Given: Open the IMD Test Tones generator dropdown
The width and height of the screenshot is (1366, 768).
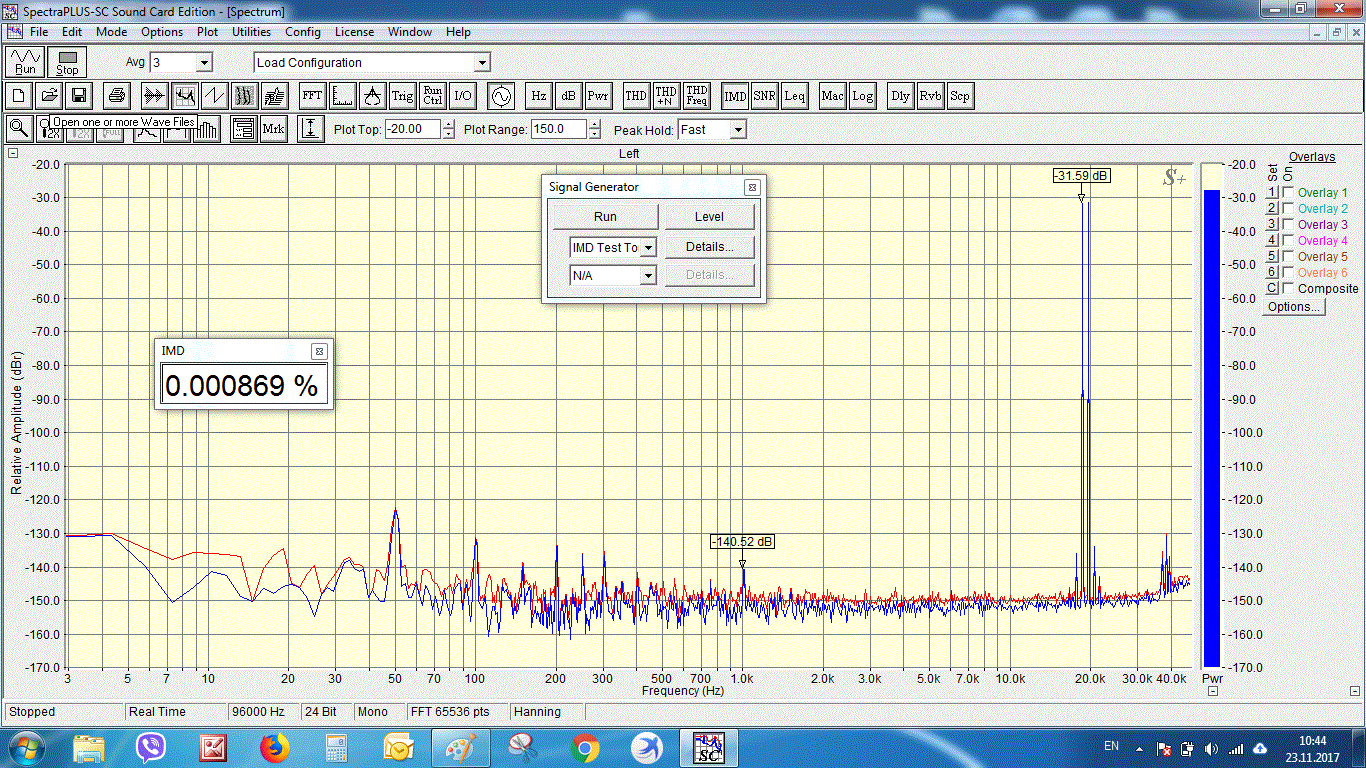Looking at the screenshot, I should (x=648, y=248).
